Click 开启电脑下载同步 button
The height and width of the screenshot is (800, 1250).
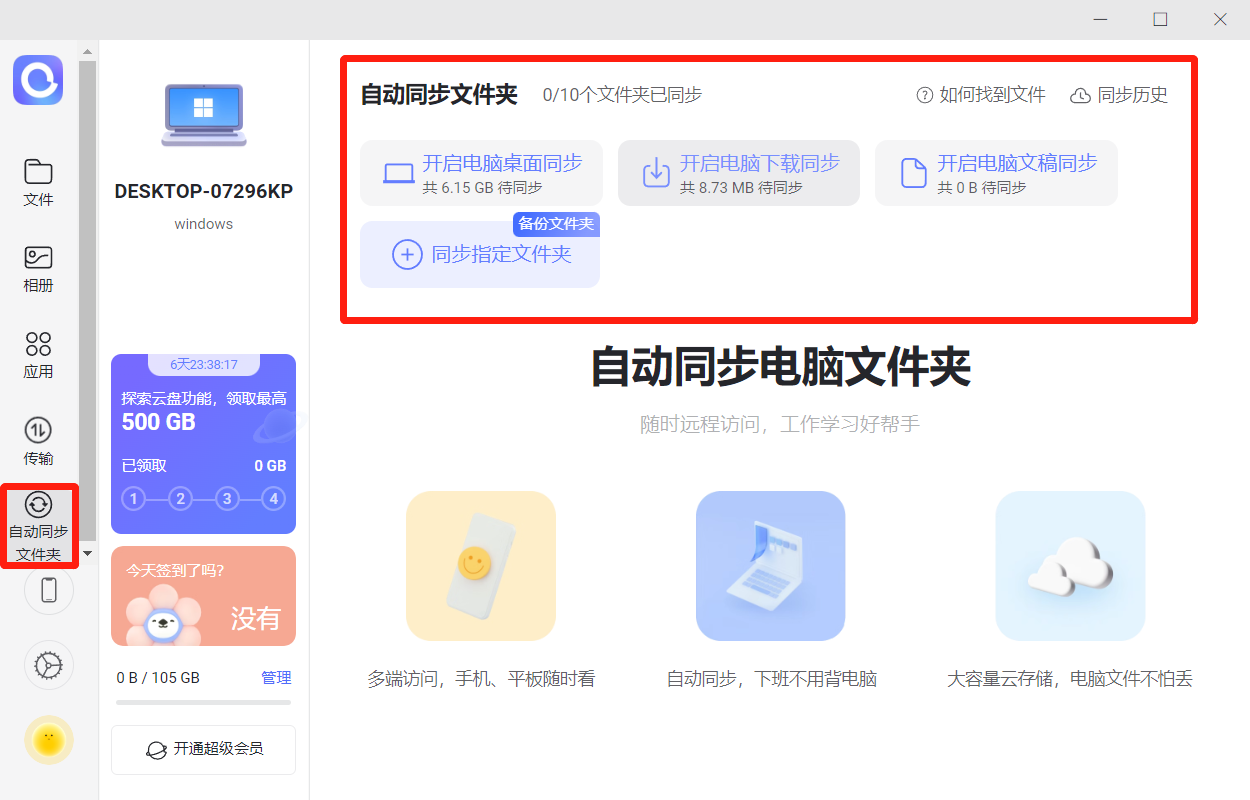(x=739, y=173)
